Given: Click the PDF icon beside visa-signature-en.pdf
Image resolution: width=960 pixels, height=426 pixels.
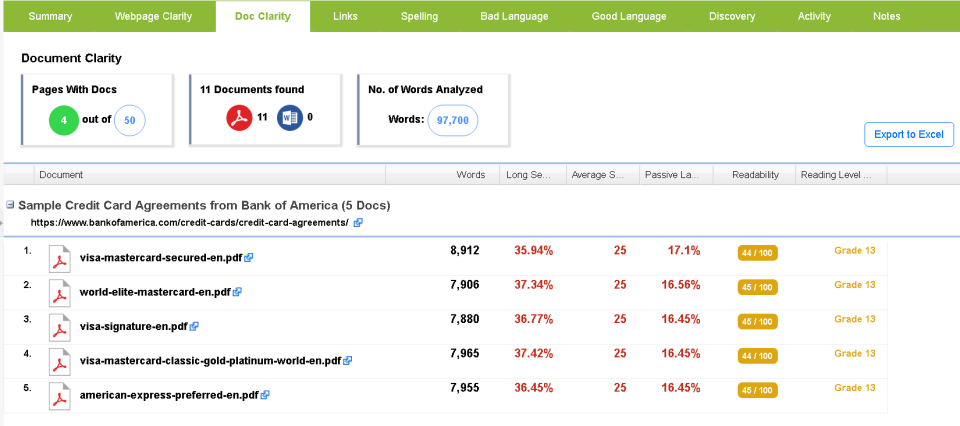Looking at the screenshot, I should [61, 327].
